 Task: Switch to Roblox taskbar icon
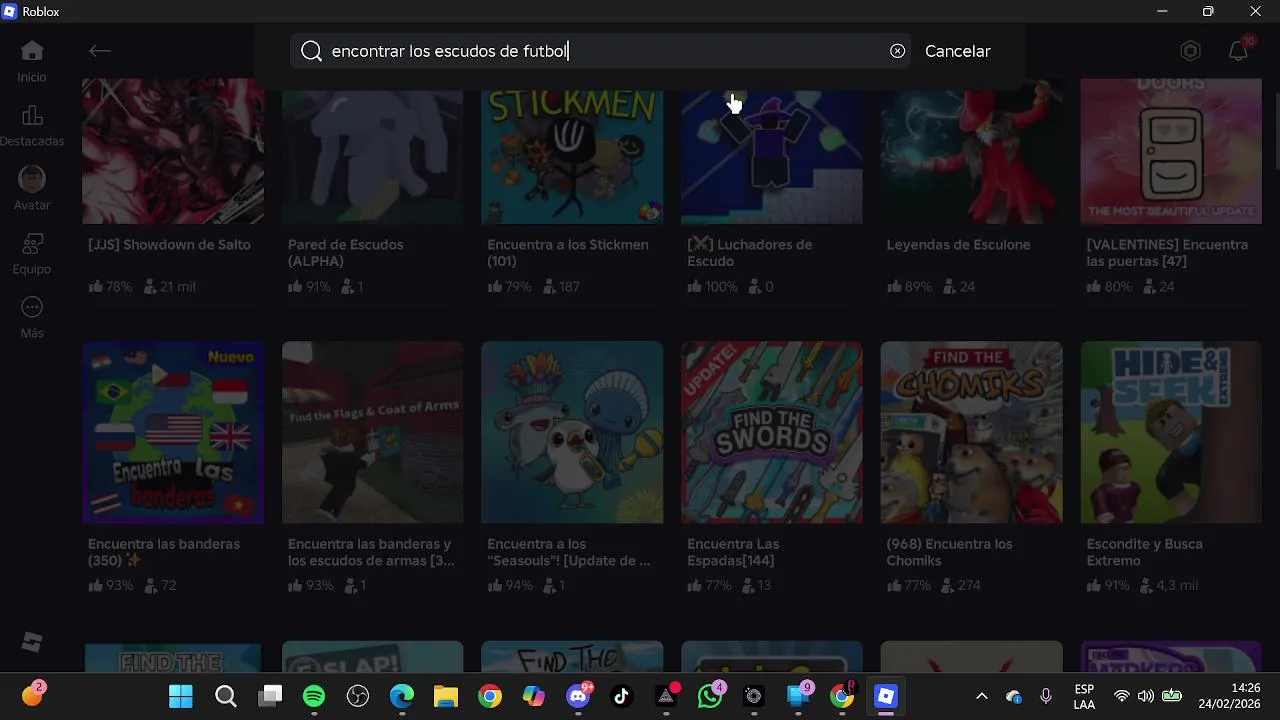coord(886,696)
